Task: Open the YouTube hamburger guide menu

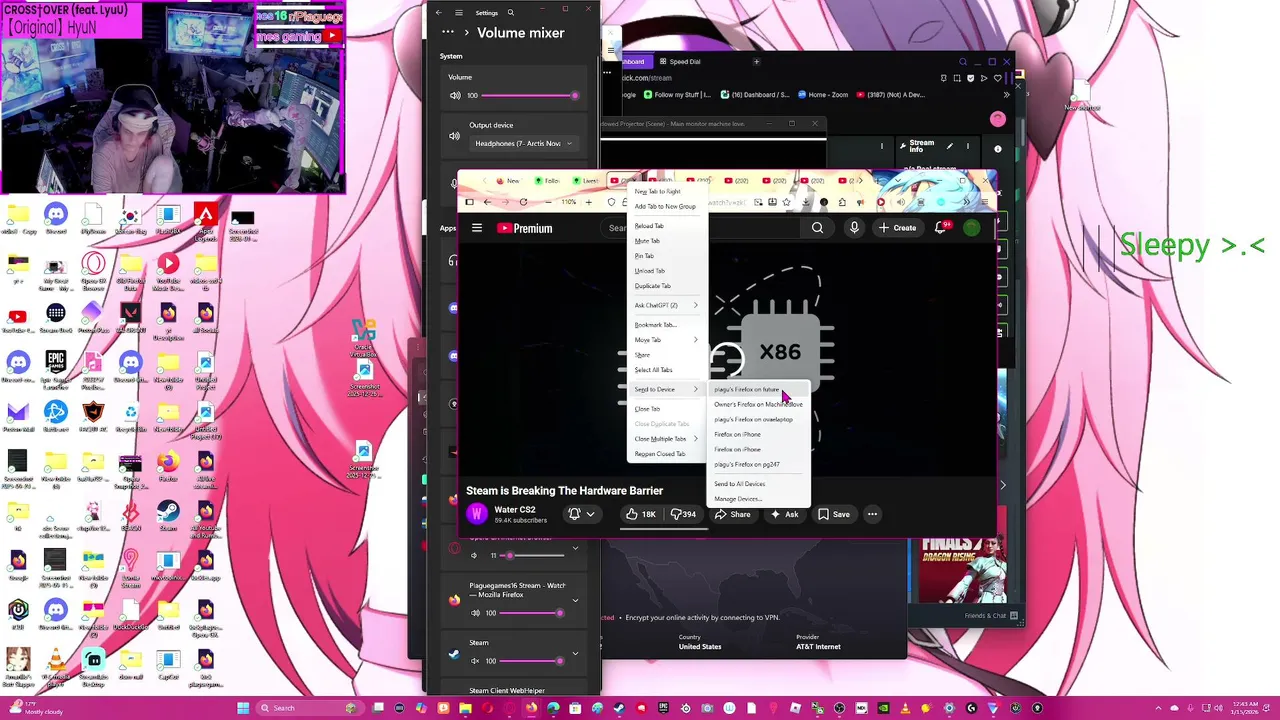Action: click(x=477, y=228)
